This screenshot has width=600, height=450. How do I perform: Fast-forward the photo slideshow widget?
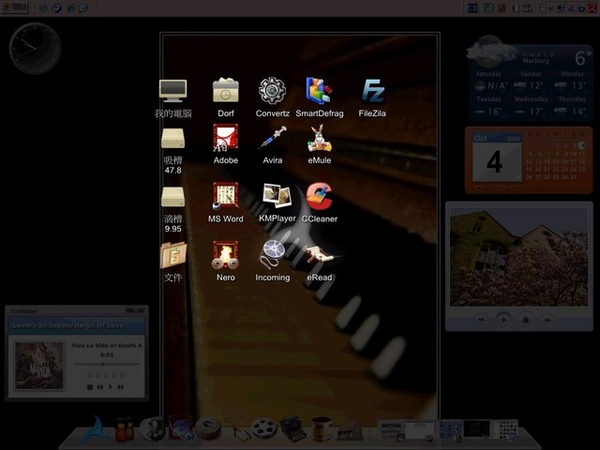[548, 320]
